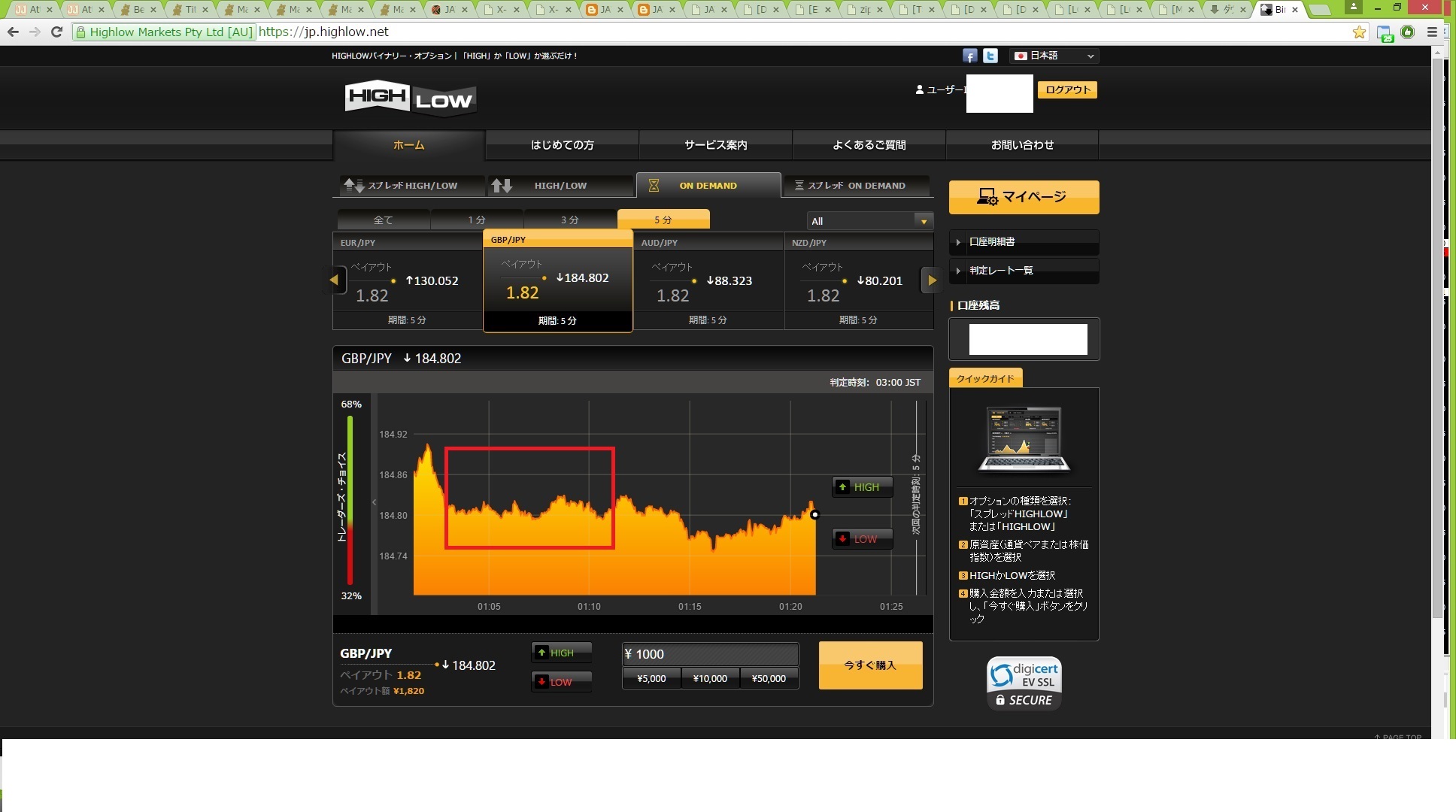
Task: Open お問い合わせ navigation menu
Action: [x=1022, y=145]
